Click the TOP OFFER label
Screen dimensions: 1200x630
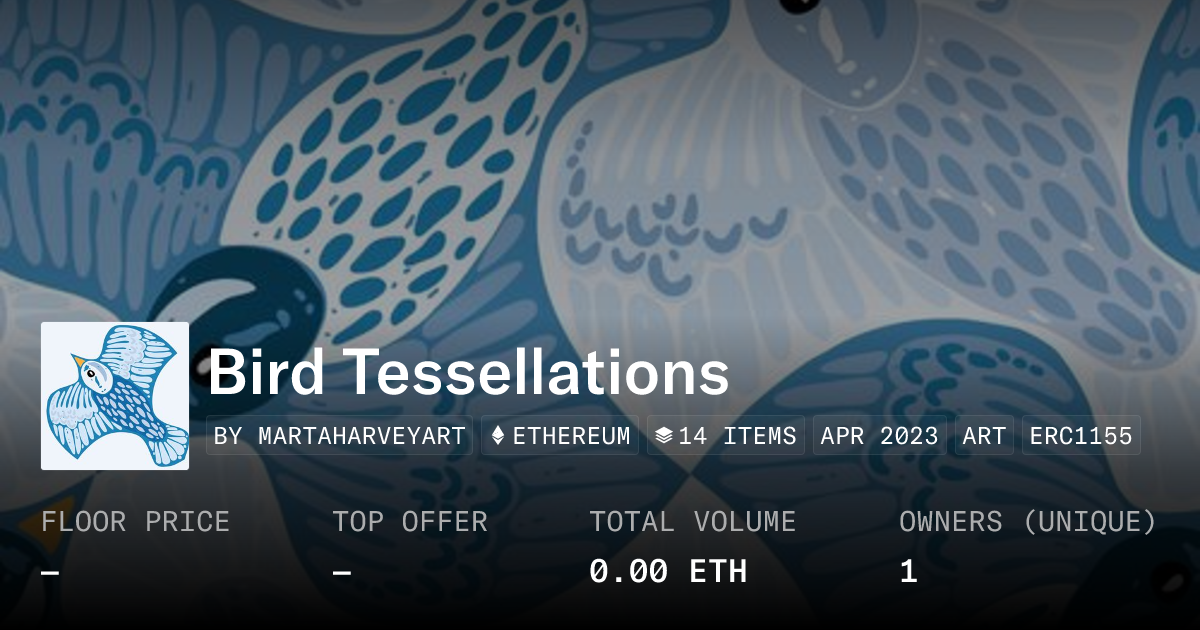[x=410, y=522]
